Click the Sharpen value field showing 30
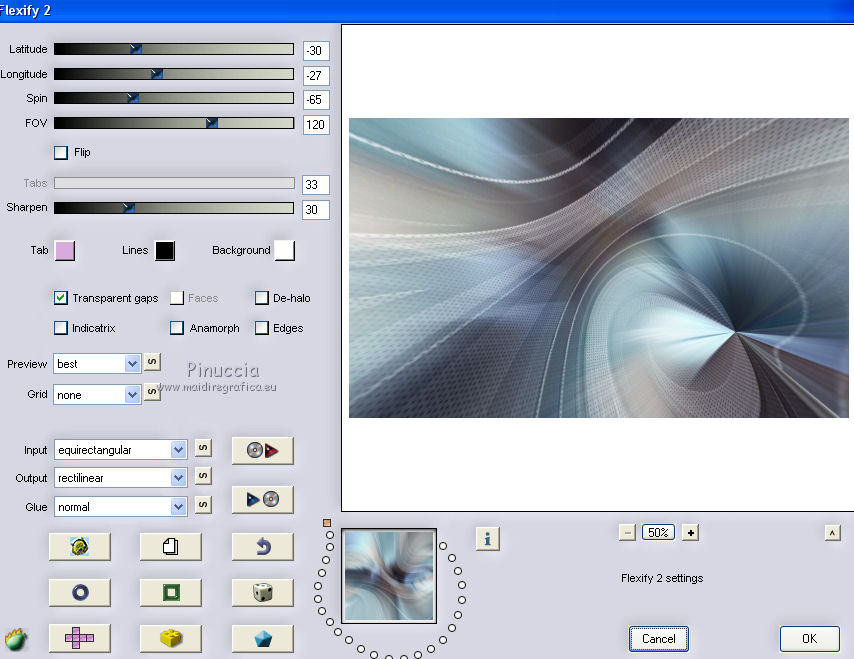Screen dimensions: 854x659 pyautogui.click(x=316, y=210)
